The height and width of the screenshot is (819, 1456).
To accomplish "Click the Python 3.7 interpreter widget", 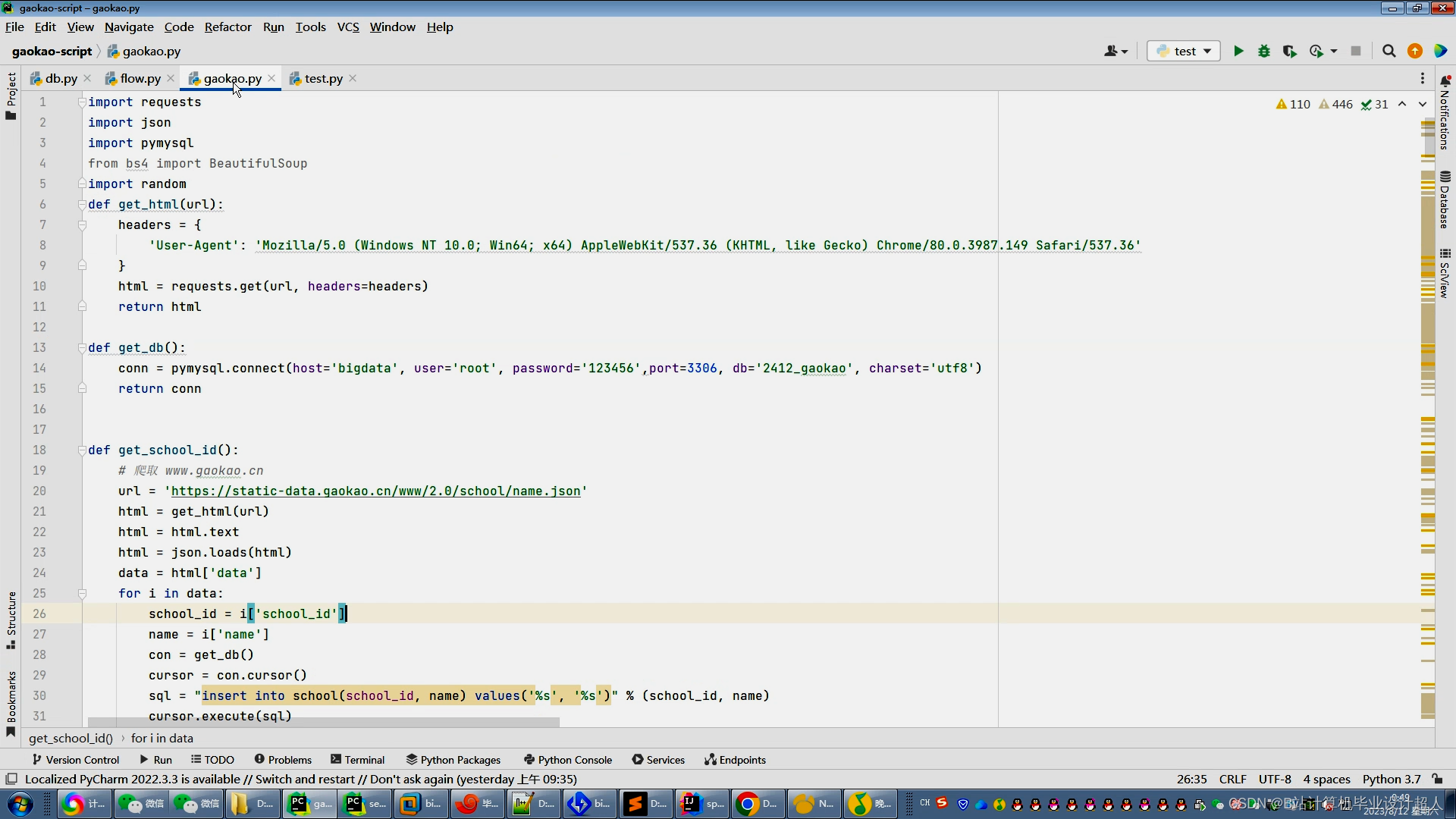I will (1391, 779).
